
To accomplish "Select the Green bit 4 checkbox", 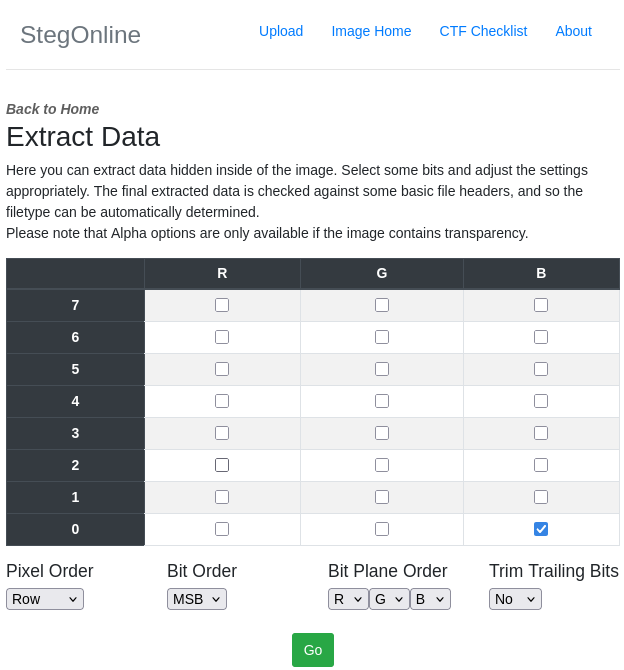I will coord(382,401).
